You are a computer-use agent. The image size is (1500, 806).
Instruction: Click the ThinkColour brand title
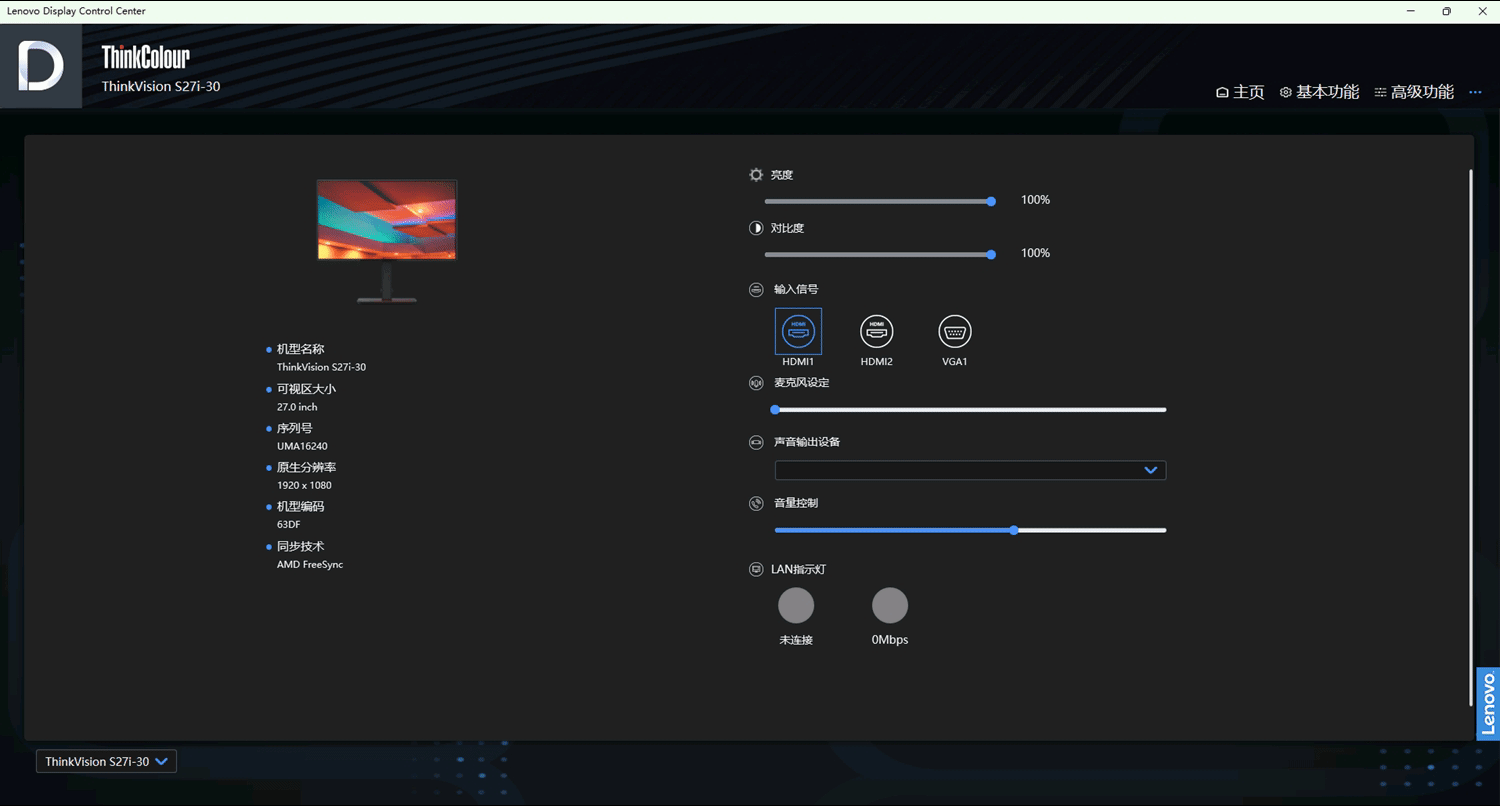point(145,56)
